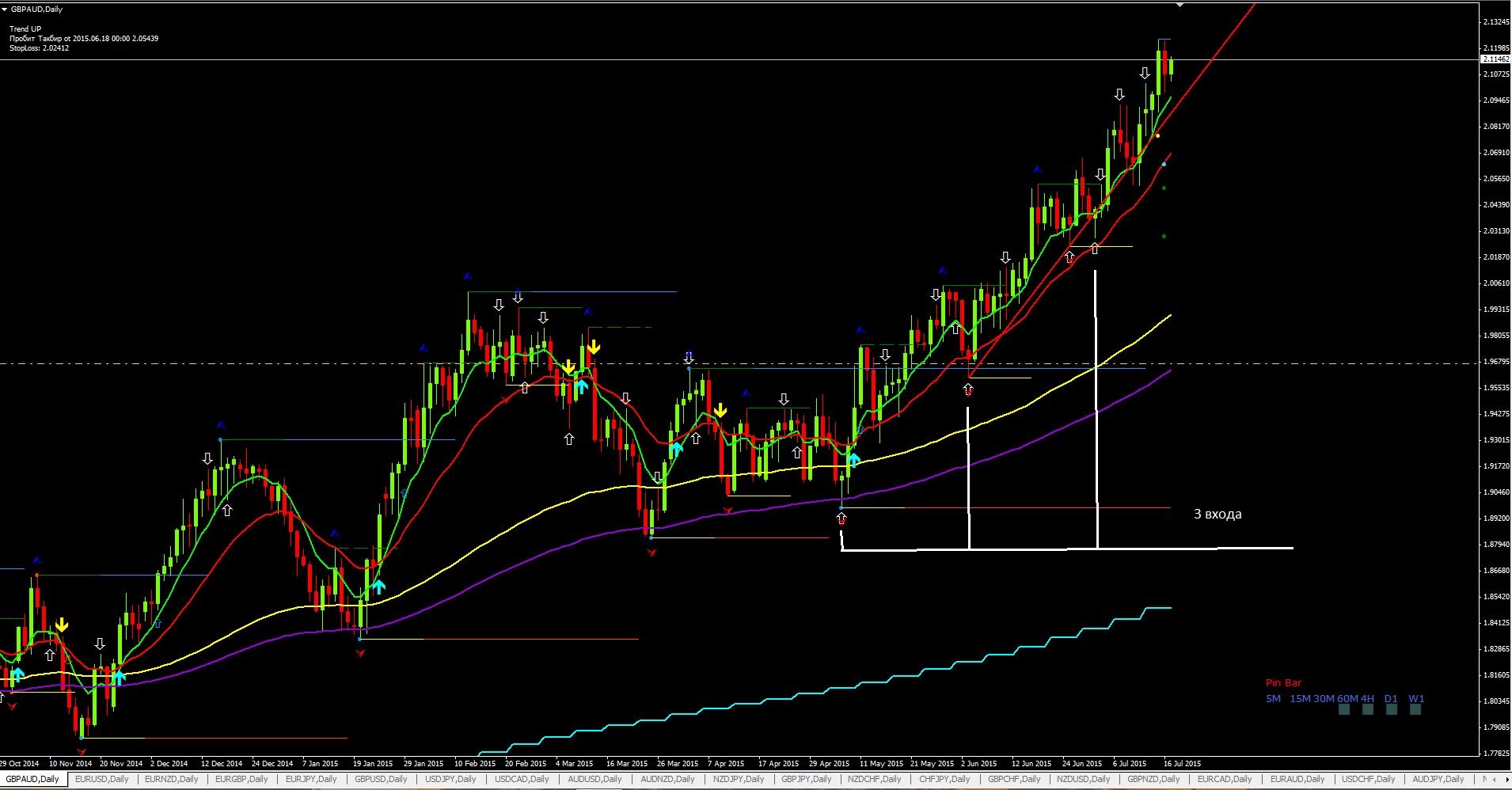
Task: Click the W1 timeframe label
Action: tap(1416, 698)
